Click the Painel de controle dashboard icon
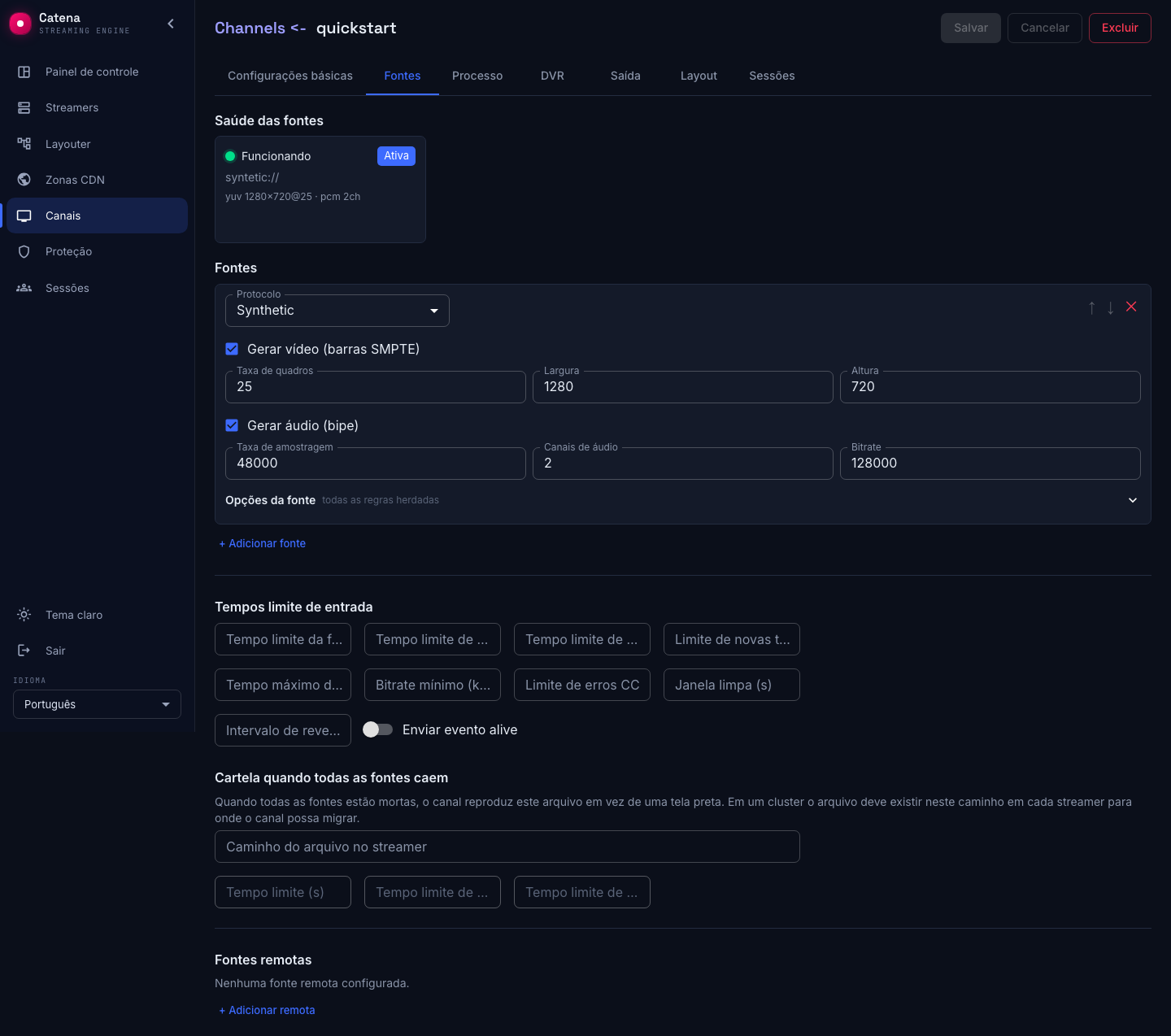Viewport: 1171px width, 1036px height. pyautogui.click(x=24, y=72)
